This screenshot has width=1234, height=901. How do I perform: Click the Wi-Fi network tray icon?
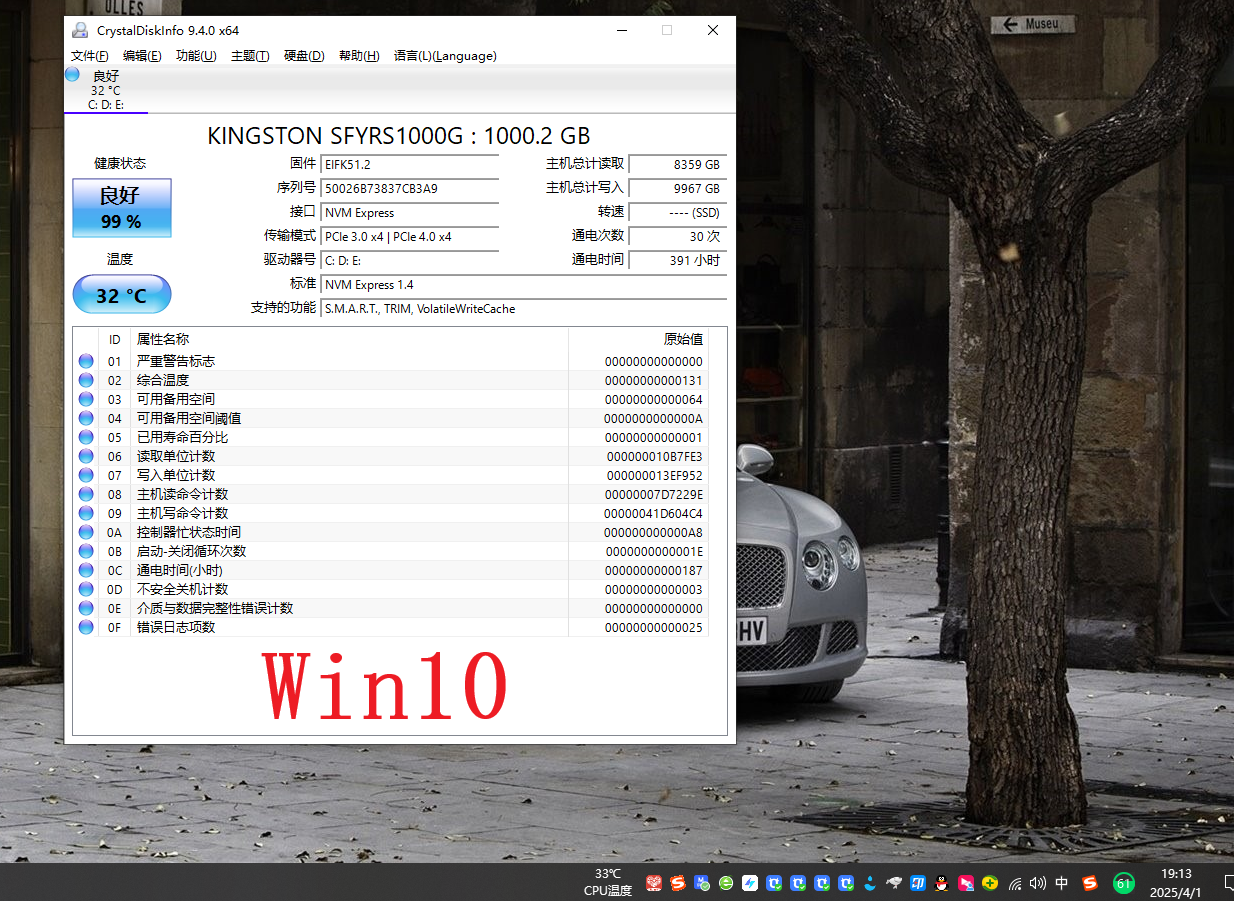point(1015,883)
